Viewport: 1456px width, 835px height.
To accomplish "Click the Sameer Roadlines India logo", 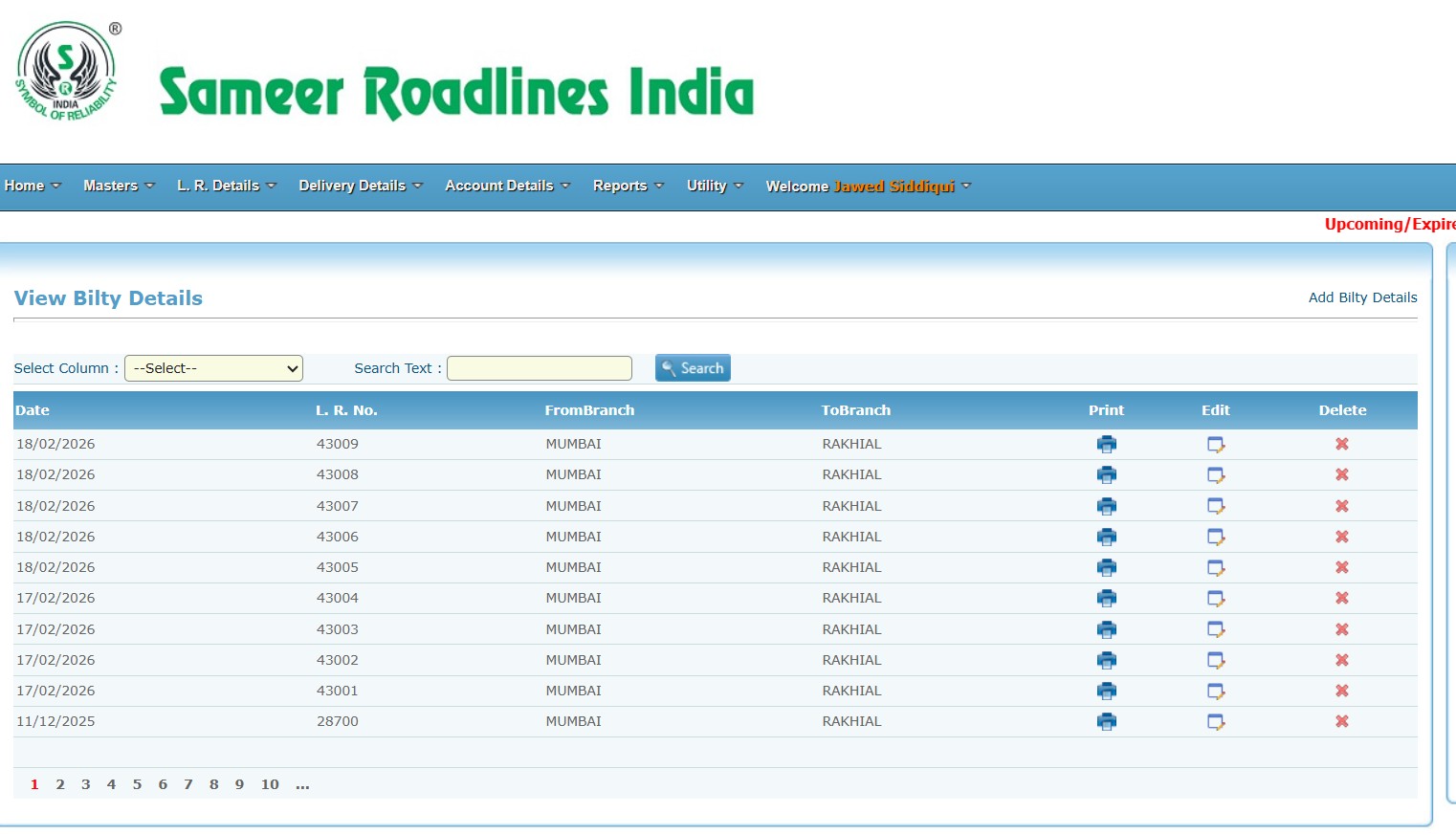I will tap(66, 70).
